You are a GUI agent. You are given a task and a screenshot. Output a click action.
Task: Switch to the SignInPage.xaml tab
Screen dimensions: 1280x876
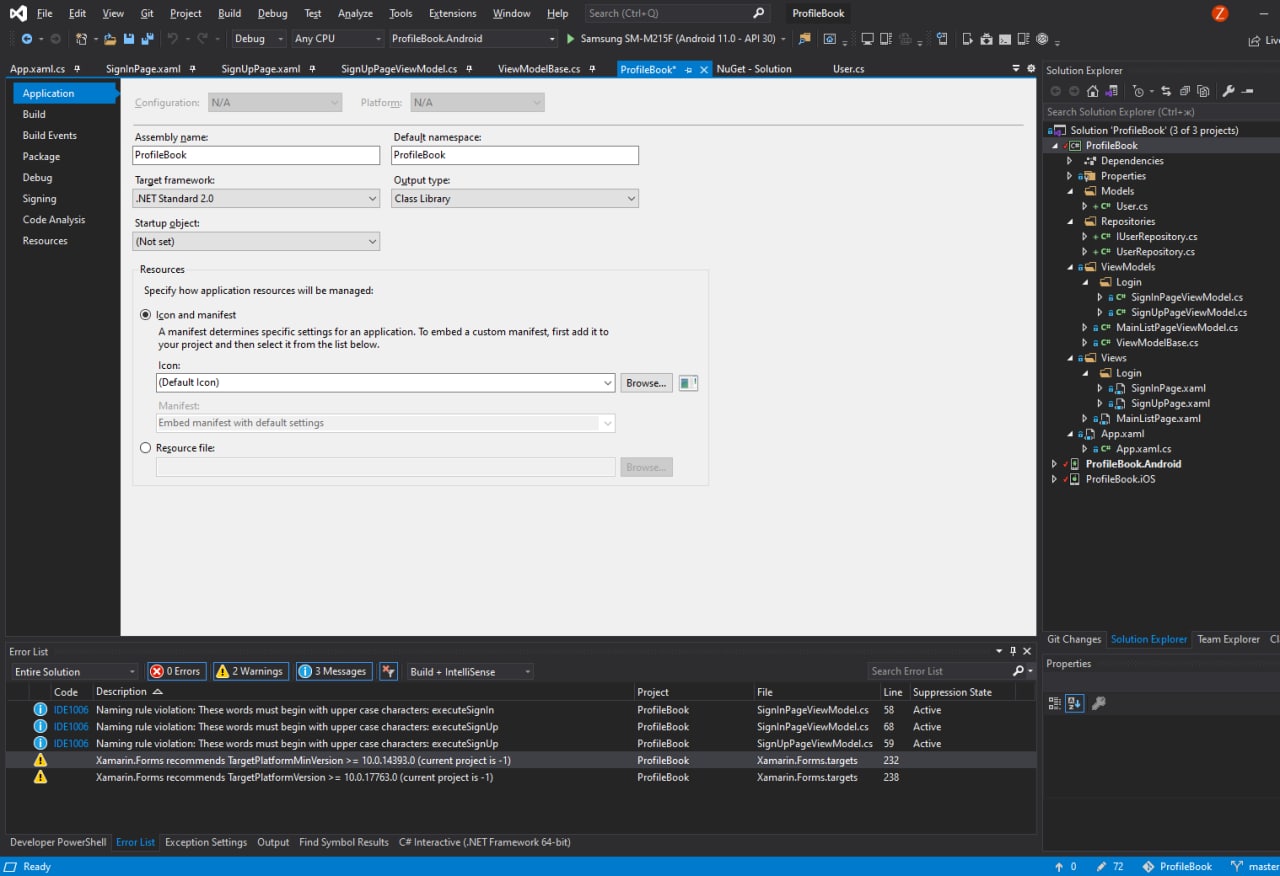click(x=143, y=69)
